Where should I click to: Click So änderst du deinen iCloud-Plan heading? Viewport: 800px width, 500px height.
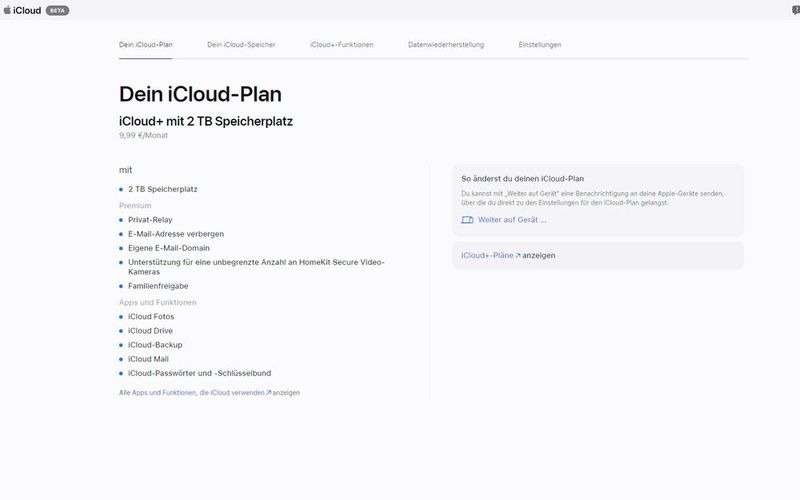(522, 179)
